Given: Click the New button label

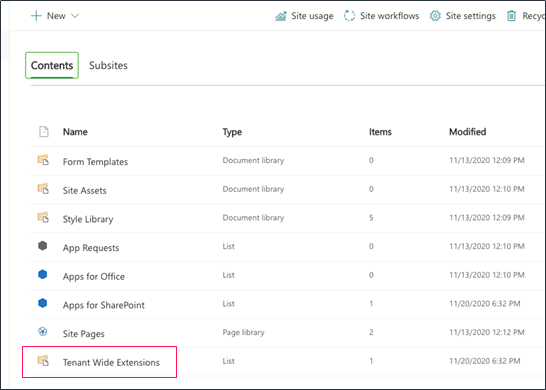Looking at the screenshot, I should [56, 16].
